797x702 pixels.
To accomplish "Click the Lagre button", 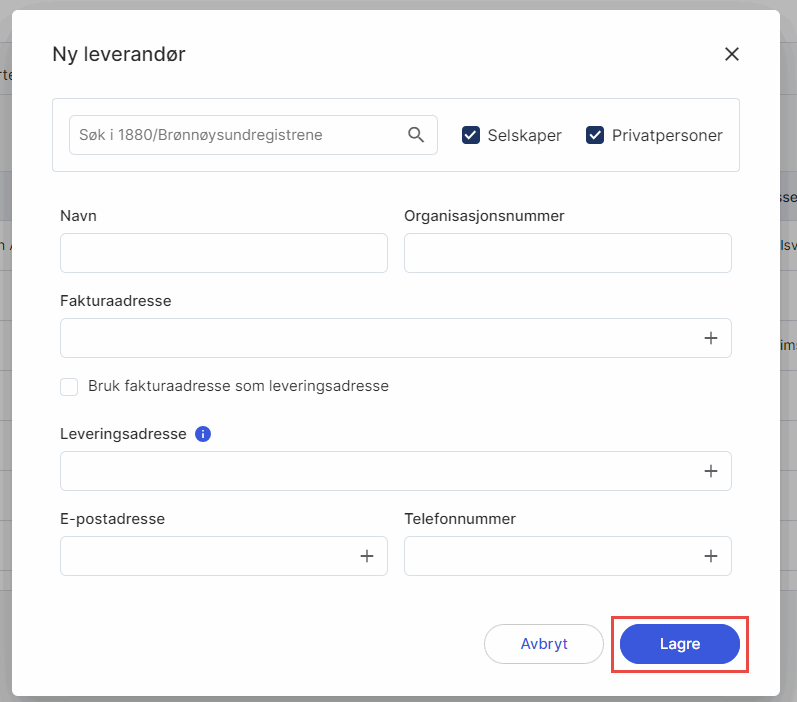I will [x=680, y=644].
